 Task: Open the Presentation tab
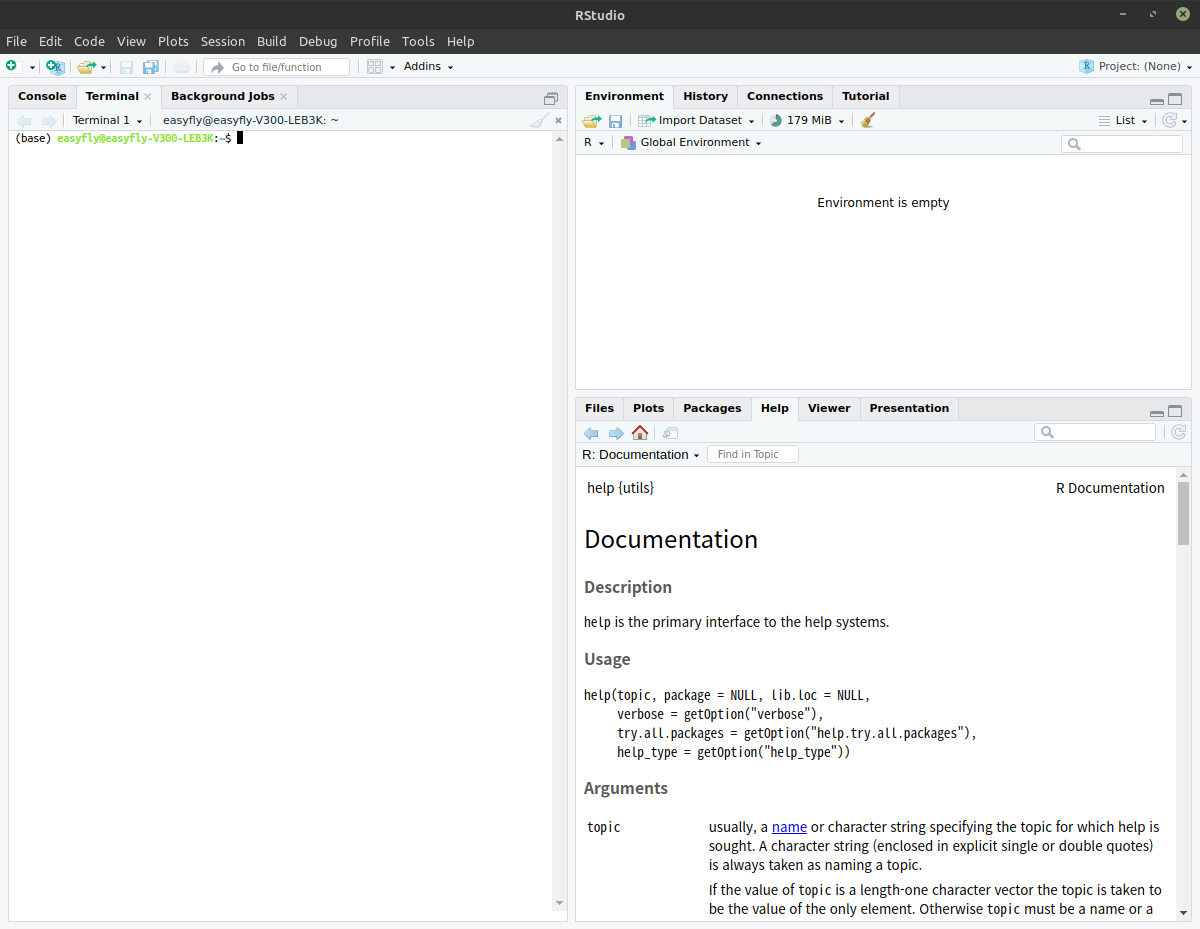(x=909, y=408)
